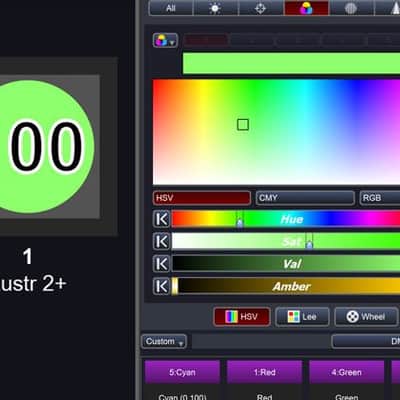Click the 'Red' palette label text

point(265,397)
